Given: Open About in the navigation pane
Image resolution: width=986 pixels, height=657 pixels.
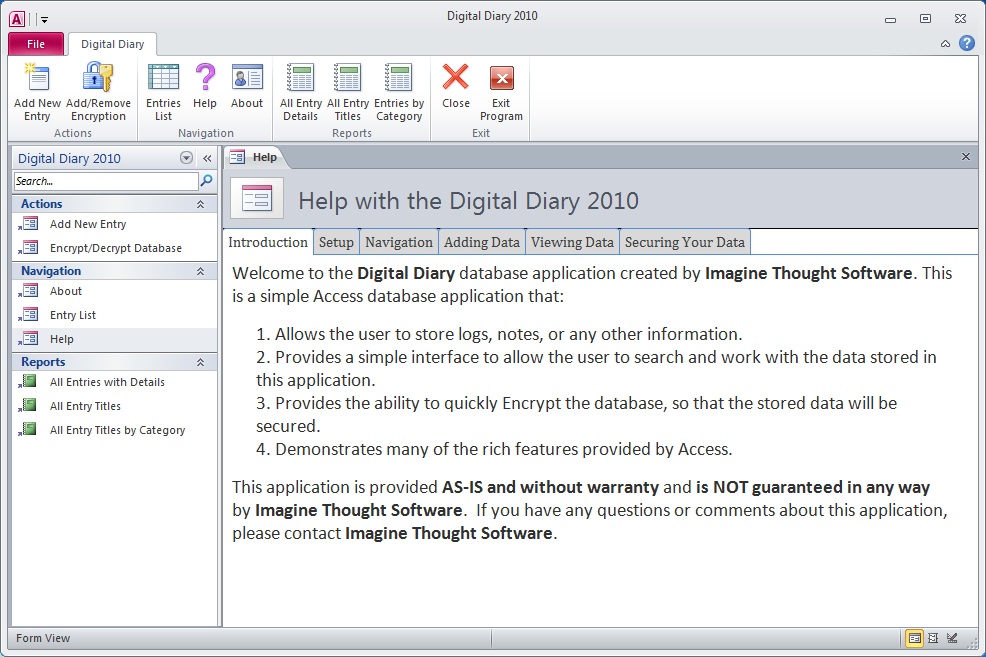Looking at the screenshot, I should (114, 291).
